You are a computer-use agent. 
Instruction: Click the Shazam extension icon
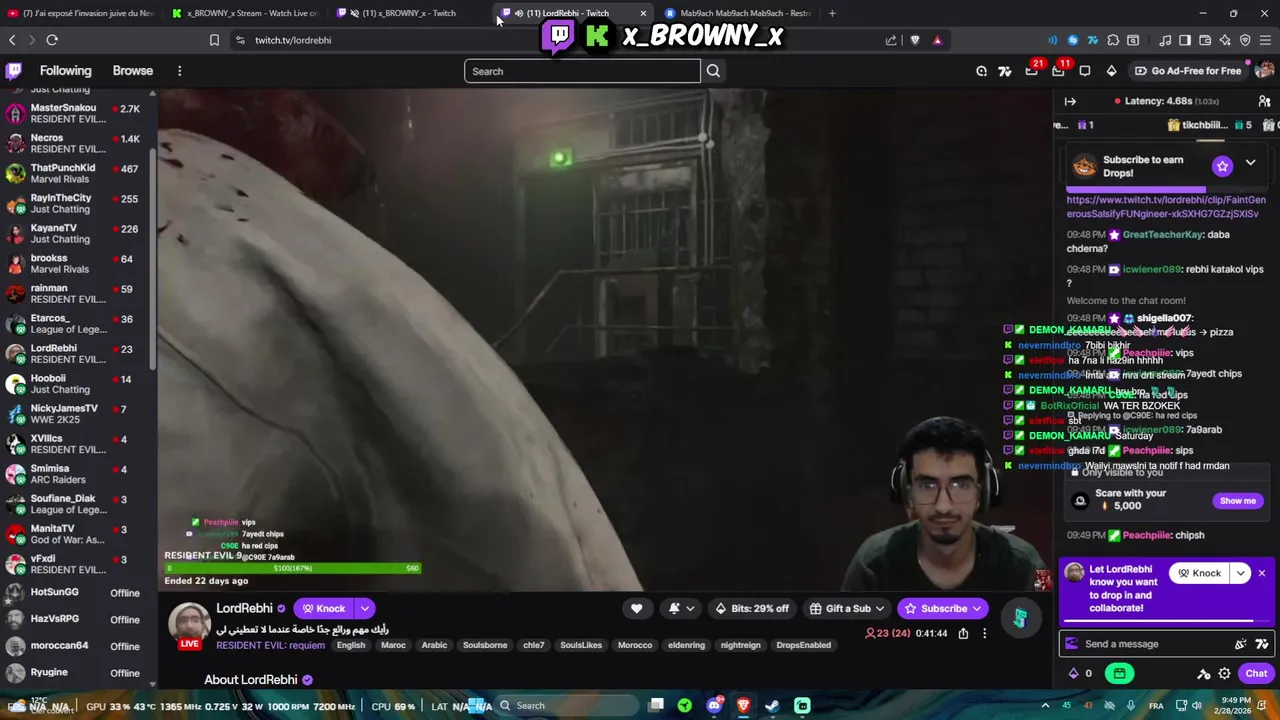pos(1073,40)
